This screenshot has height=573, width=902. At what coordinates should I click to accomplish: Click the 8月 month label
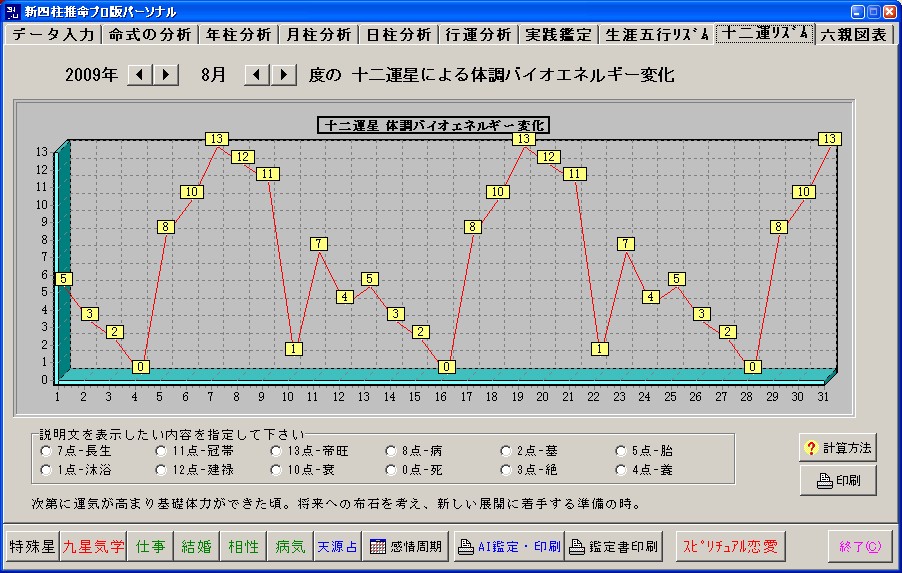(213, 75)
